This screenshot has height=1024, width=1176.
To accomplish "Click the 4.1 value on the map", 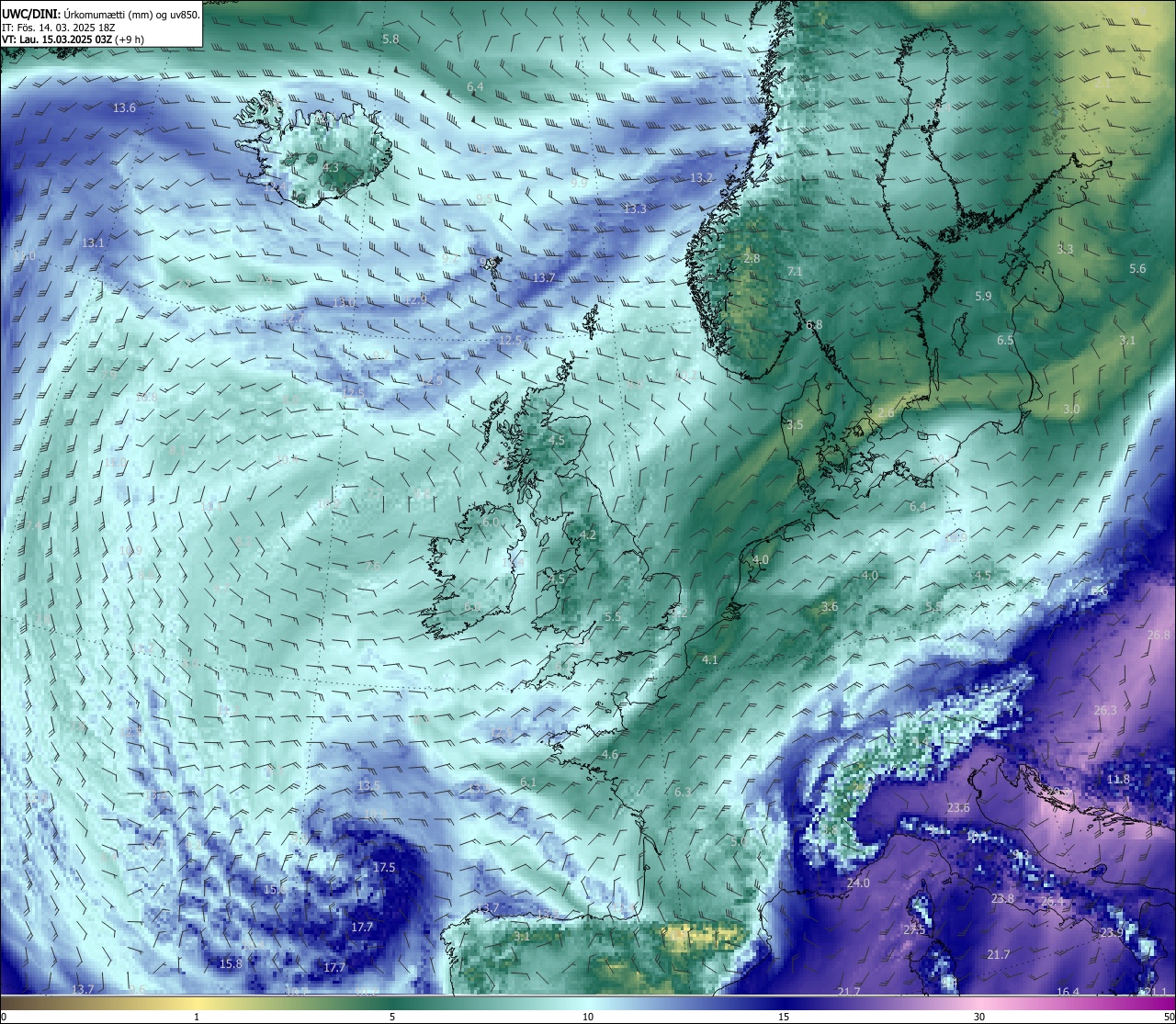I will click(x=709, y=660).
